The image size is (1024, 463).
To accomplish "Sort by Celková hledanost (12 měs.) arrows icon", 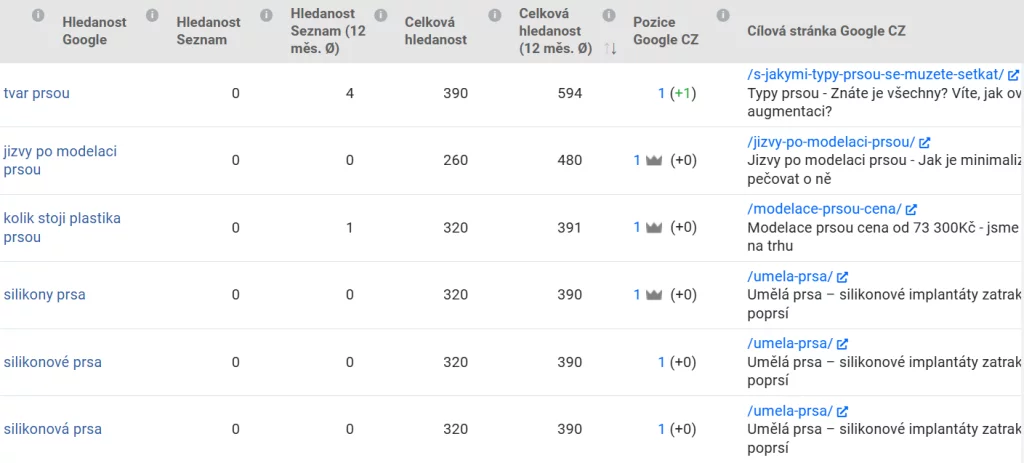I will click(610, 49).
